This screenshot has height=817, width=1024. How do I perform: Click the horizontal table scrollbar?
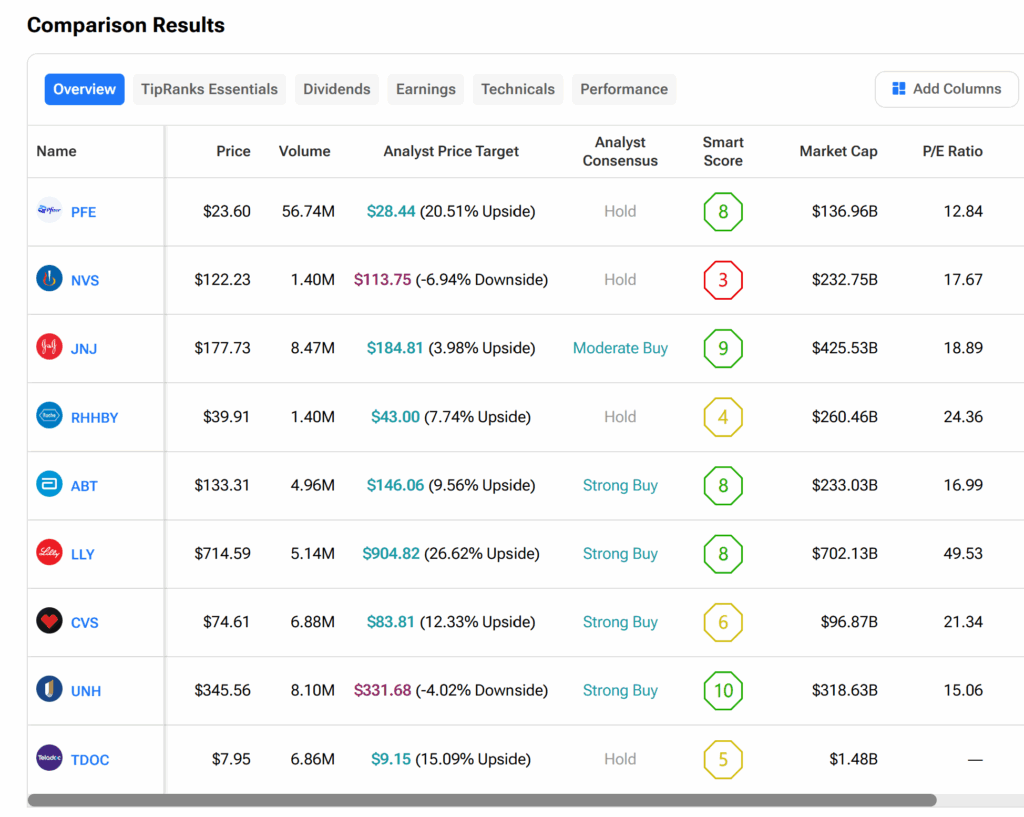482,800
